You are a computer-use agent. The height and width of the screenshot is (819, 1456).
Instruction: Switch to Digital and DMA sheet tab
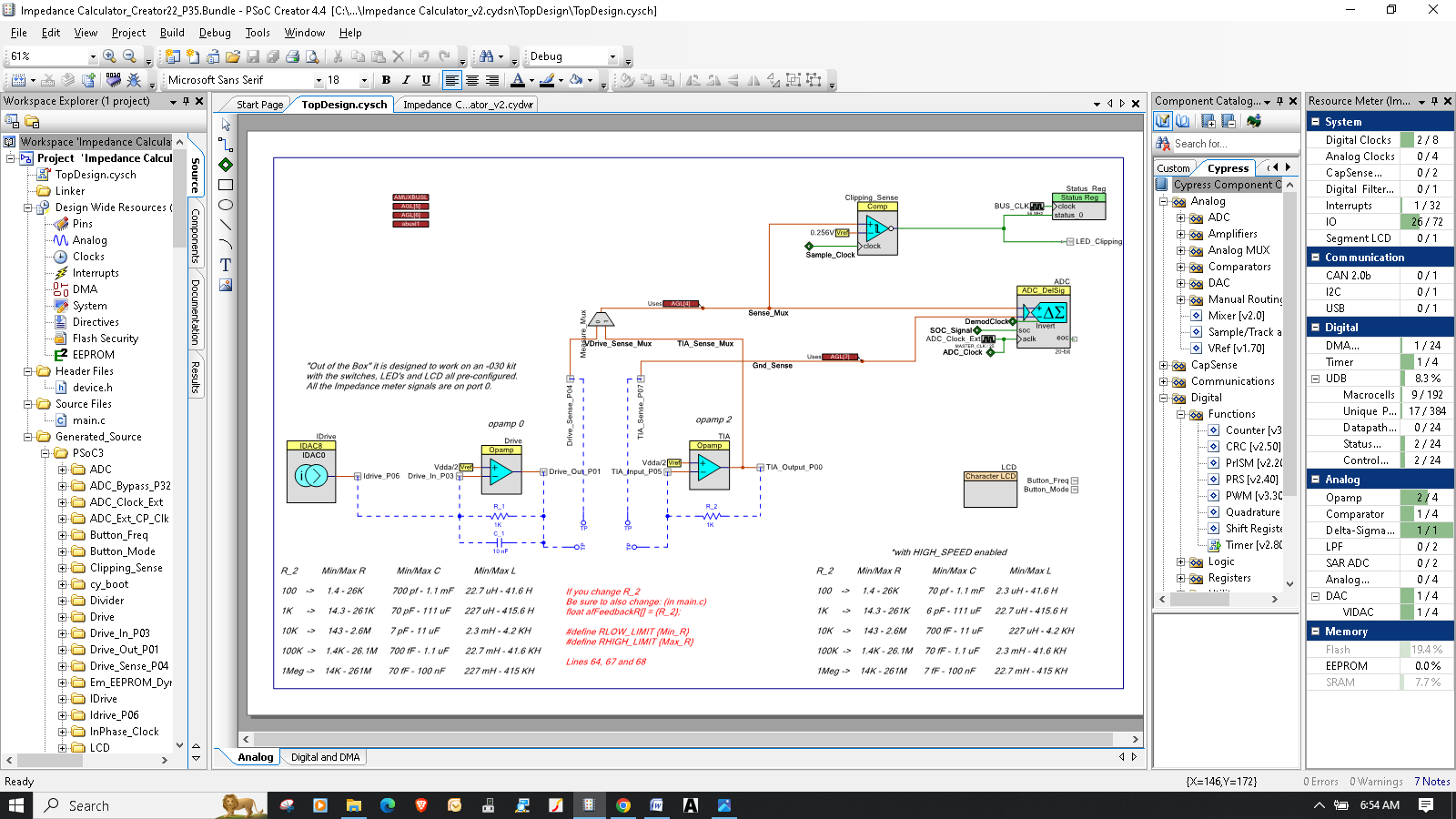pyautogui.click(x=325, y=757)
